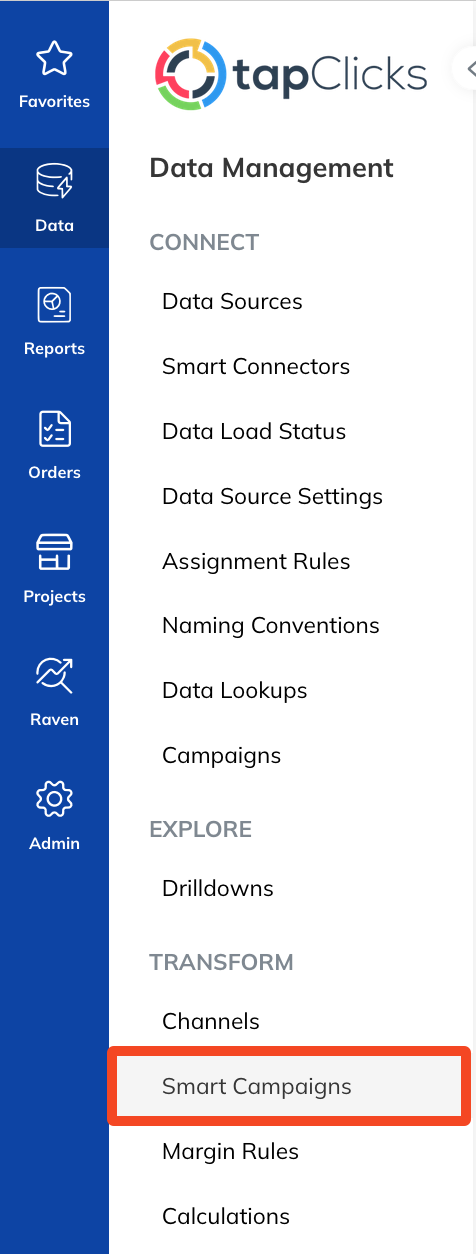The height and width of the screenshot is (1254, 476).
Task: Open the Projects storefront icon
Action: point(54,553)
